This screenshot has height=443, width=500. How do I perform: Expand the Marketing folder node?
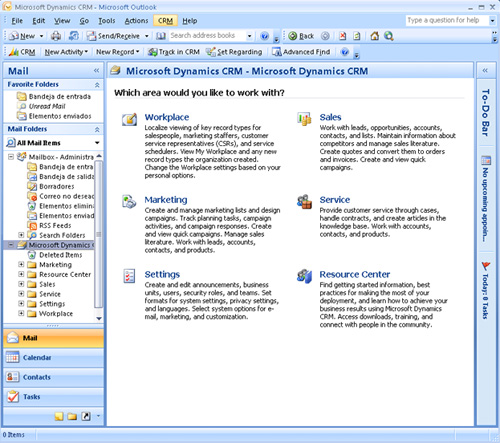(x=21, y=265)
